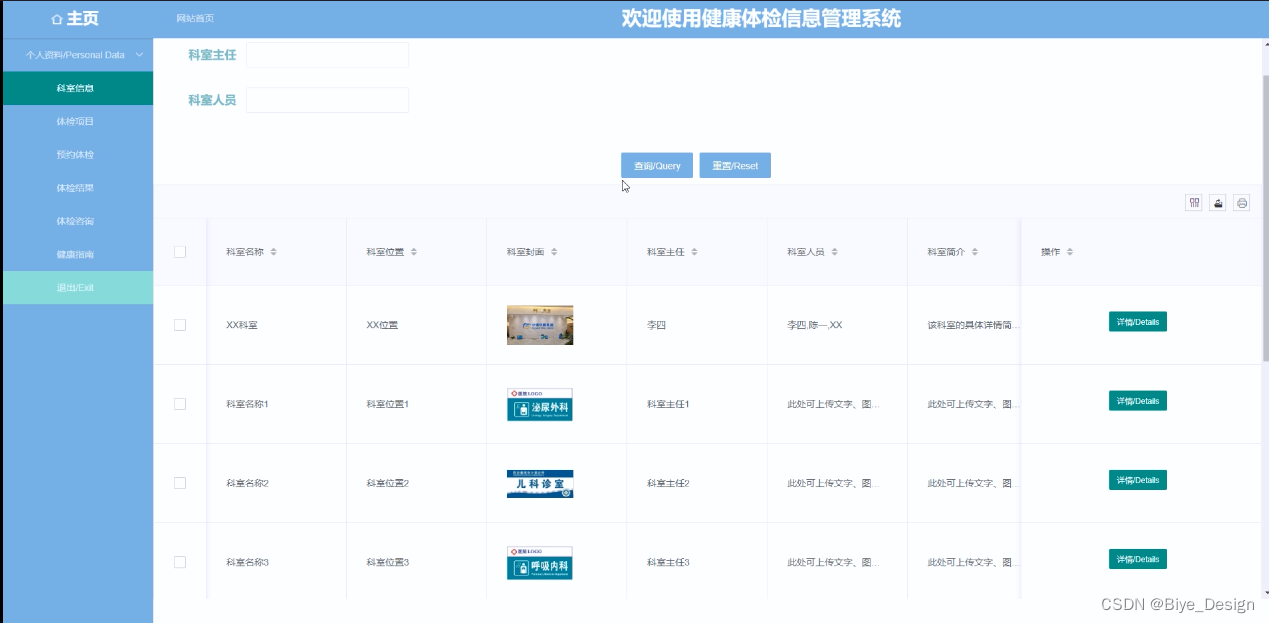Open 科室信息 in sidebar
The image size is (1269, 623).
coord(77,88)
